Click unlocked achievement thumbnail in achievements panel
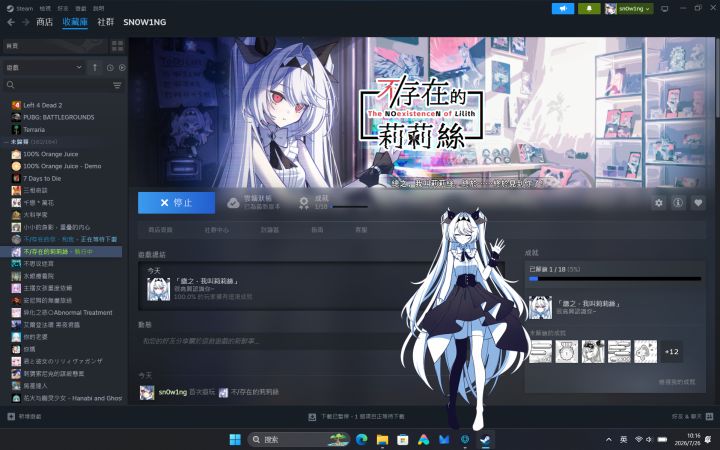This screenshot has height=450, width=720. pyautogui.click(x=540, y=308)
